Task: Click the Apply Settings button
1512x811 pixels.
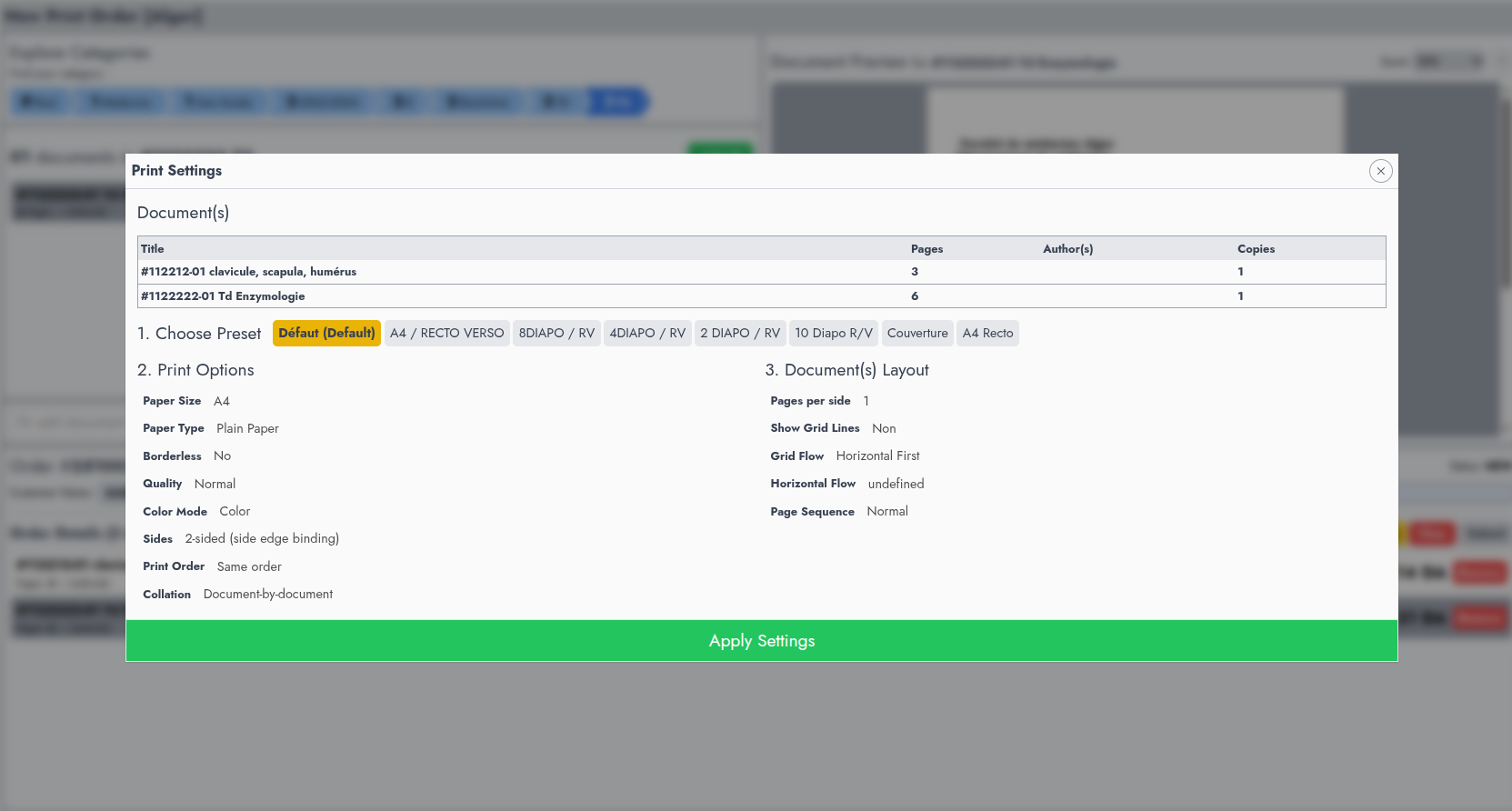Action: [762, 641]
